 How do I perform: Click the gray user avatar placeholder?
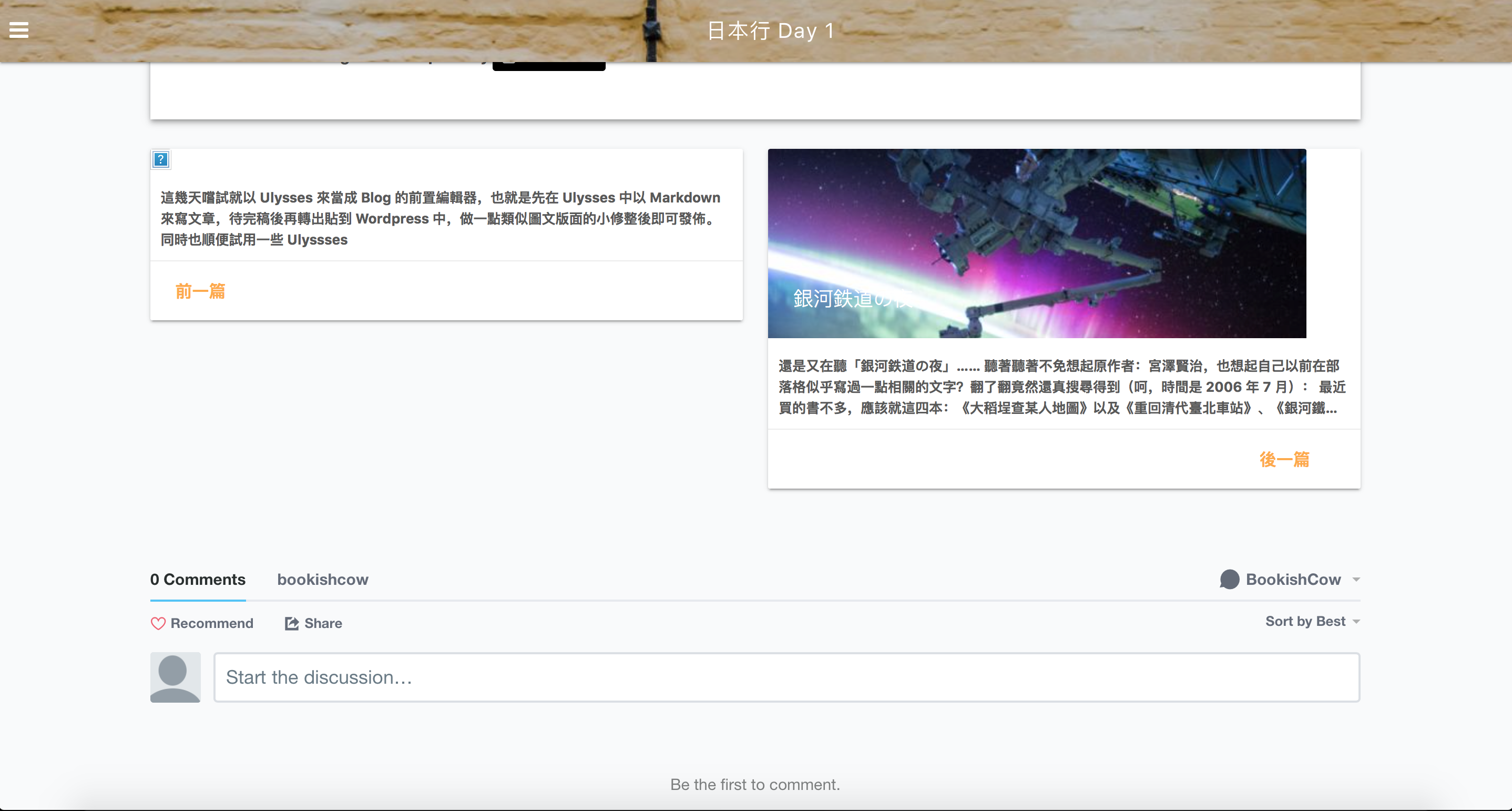(x=175, y=677)
